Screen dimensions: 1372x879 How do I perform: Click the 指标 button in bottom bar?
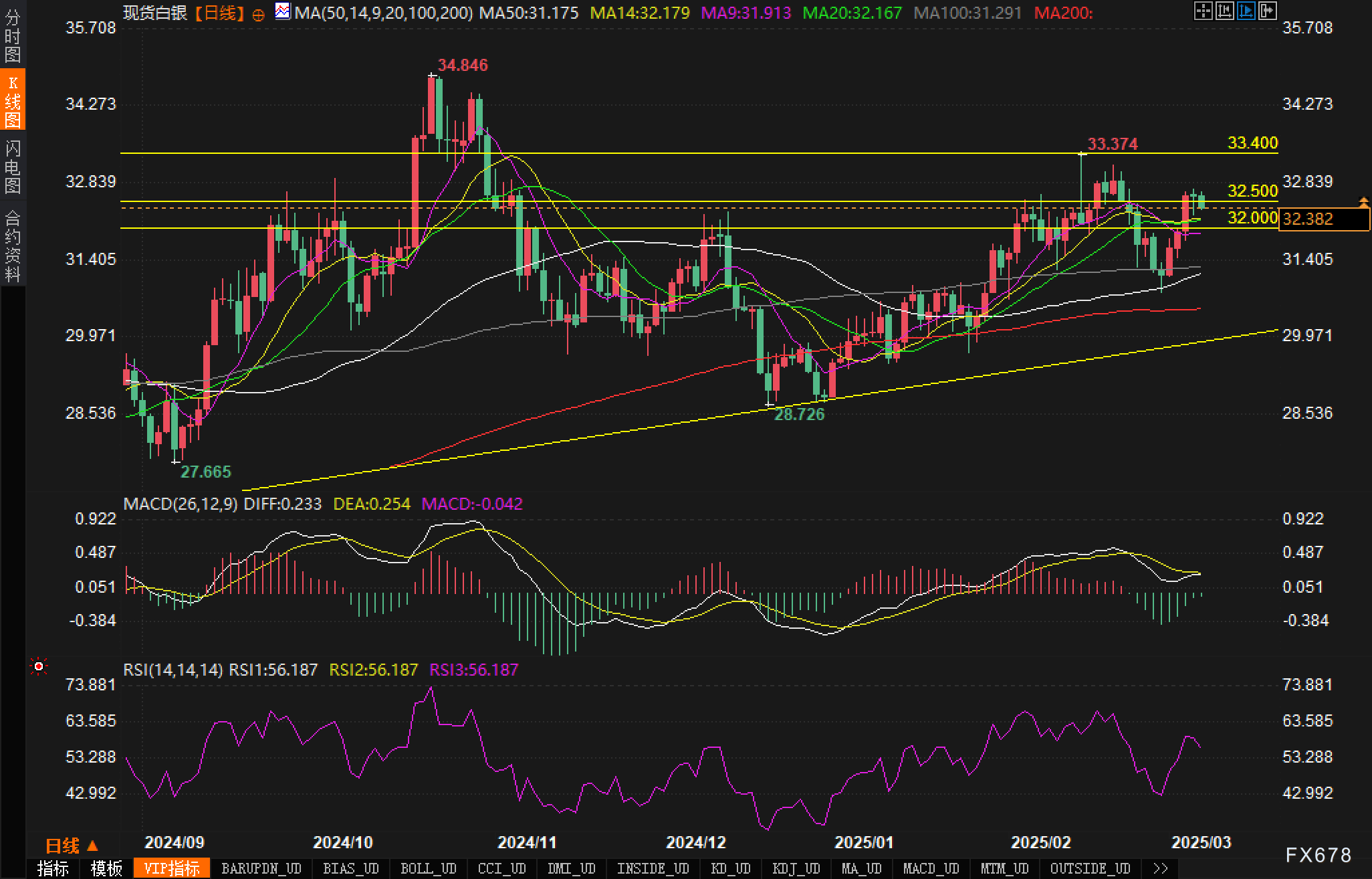tap(53, 868)
